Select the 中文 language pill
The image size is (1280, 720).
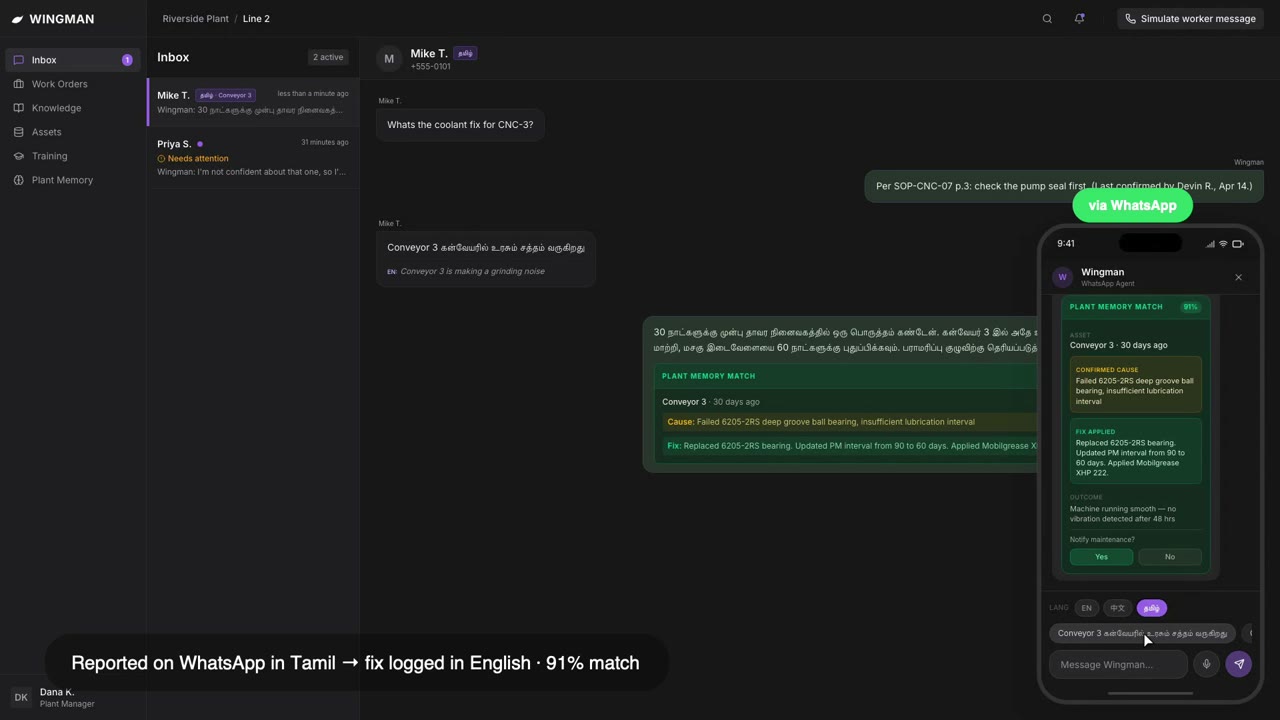pos(1118,608)
